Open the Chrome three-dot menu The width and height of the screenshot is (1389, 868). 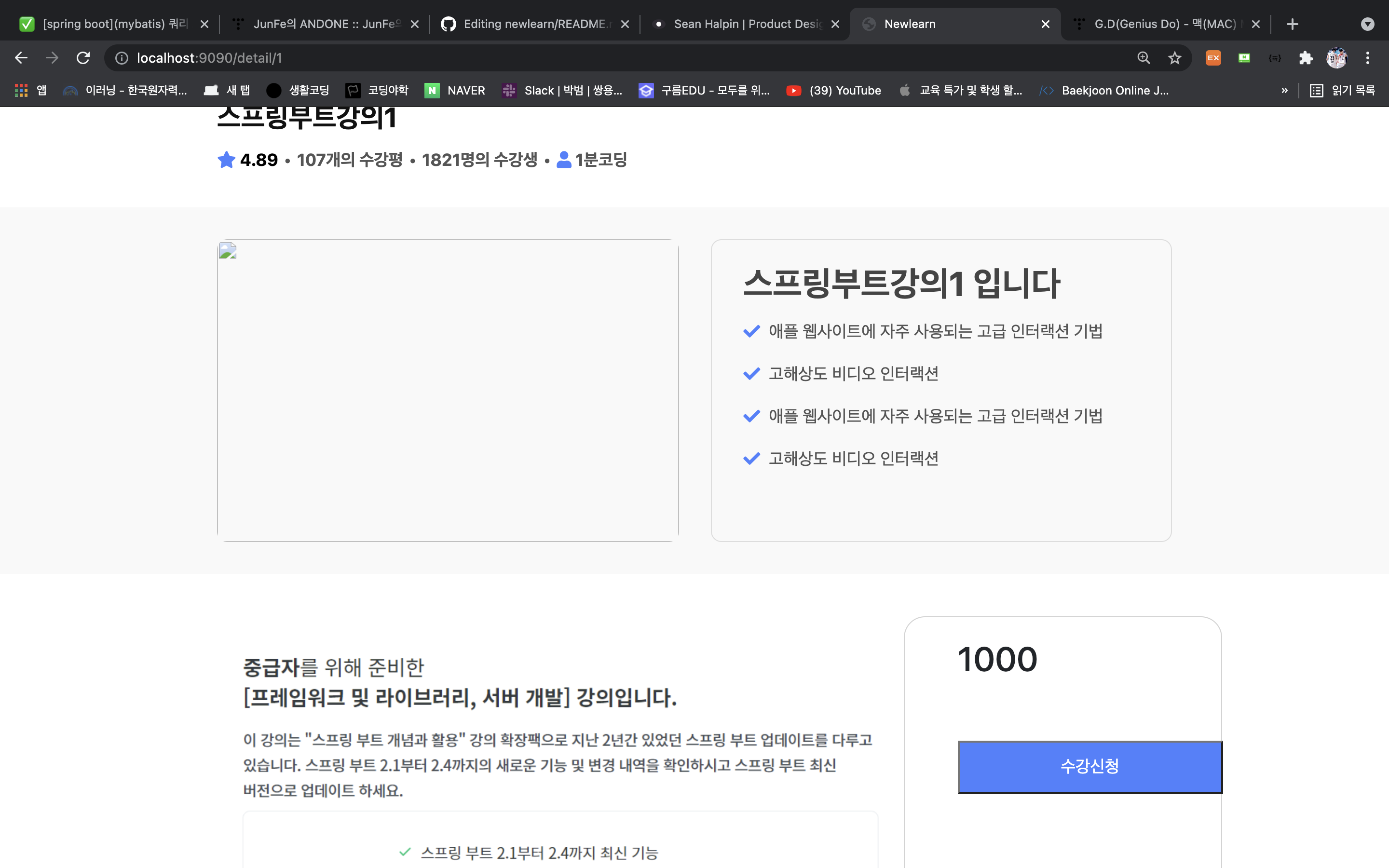click(1368, 57)
